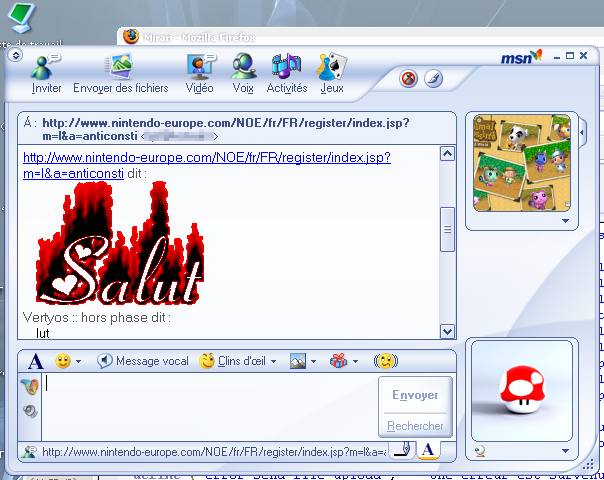Viewport: 604px width, 480px height.
Task: Start a Vidéo call
Action: [199, 70]
